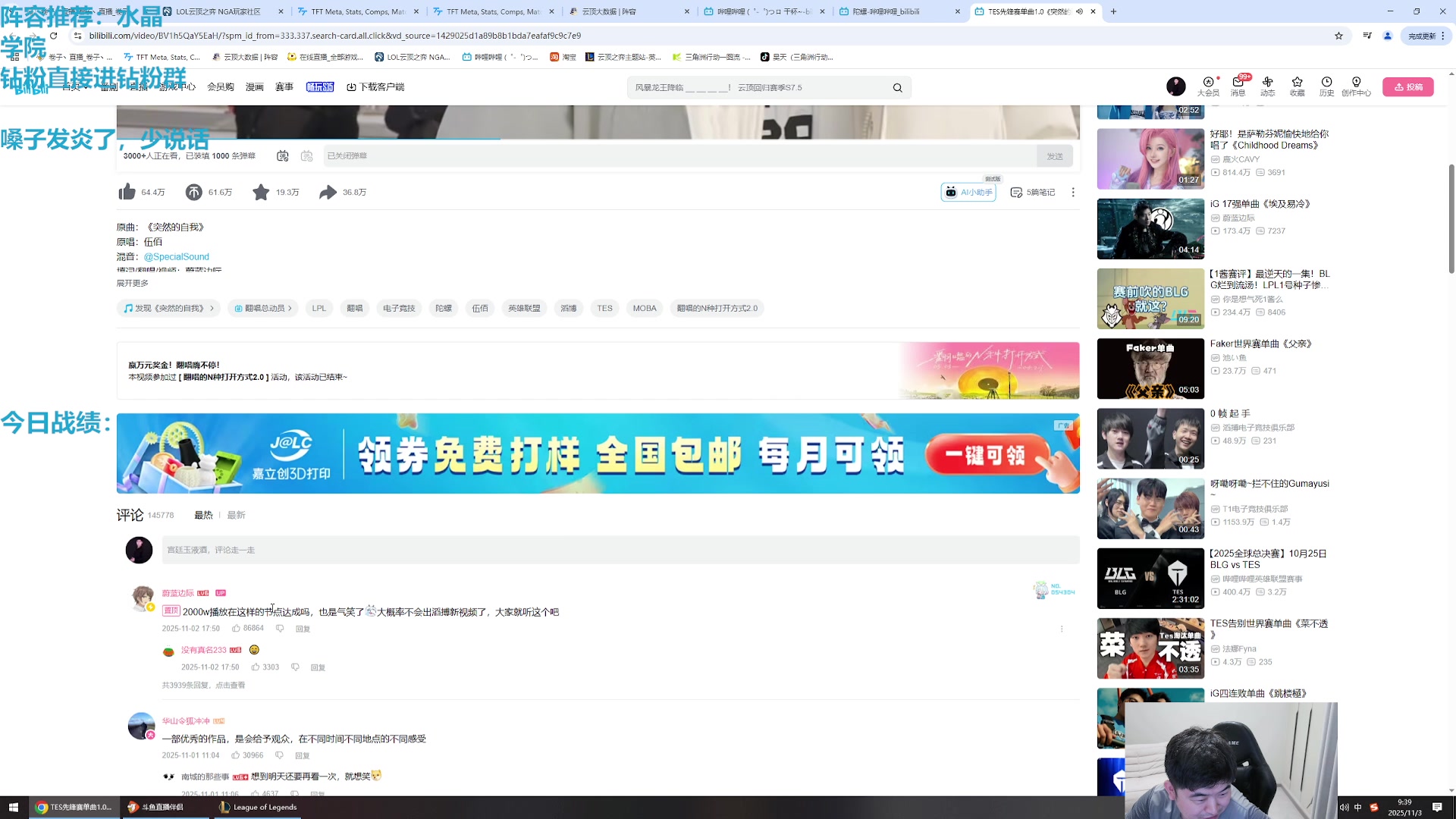The image size is (1456, 819).
Task: Click the magnifier icon in the search bar
Action: click(x=897, y=87)
